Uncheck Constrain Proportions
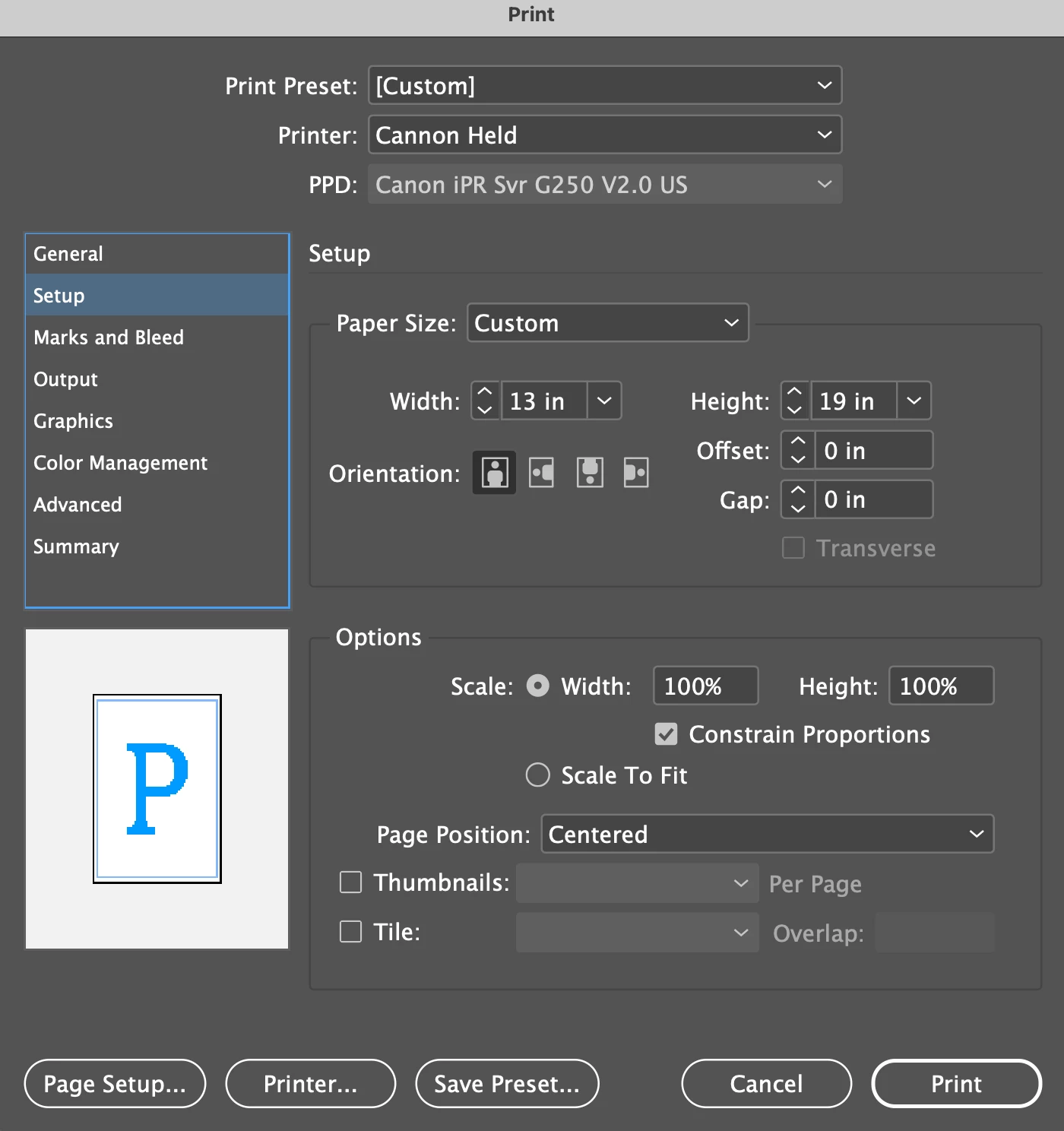 tap(666, 734)
